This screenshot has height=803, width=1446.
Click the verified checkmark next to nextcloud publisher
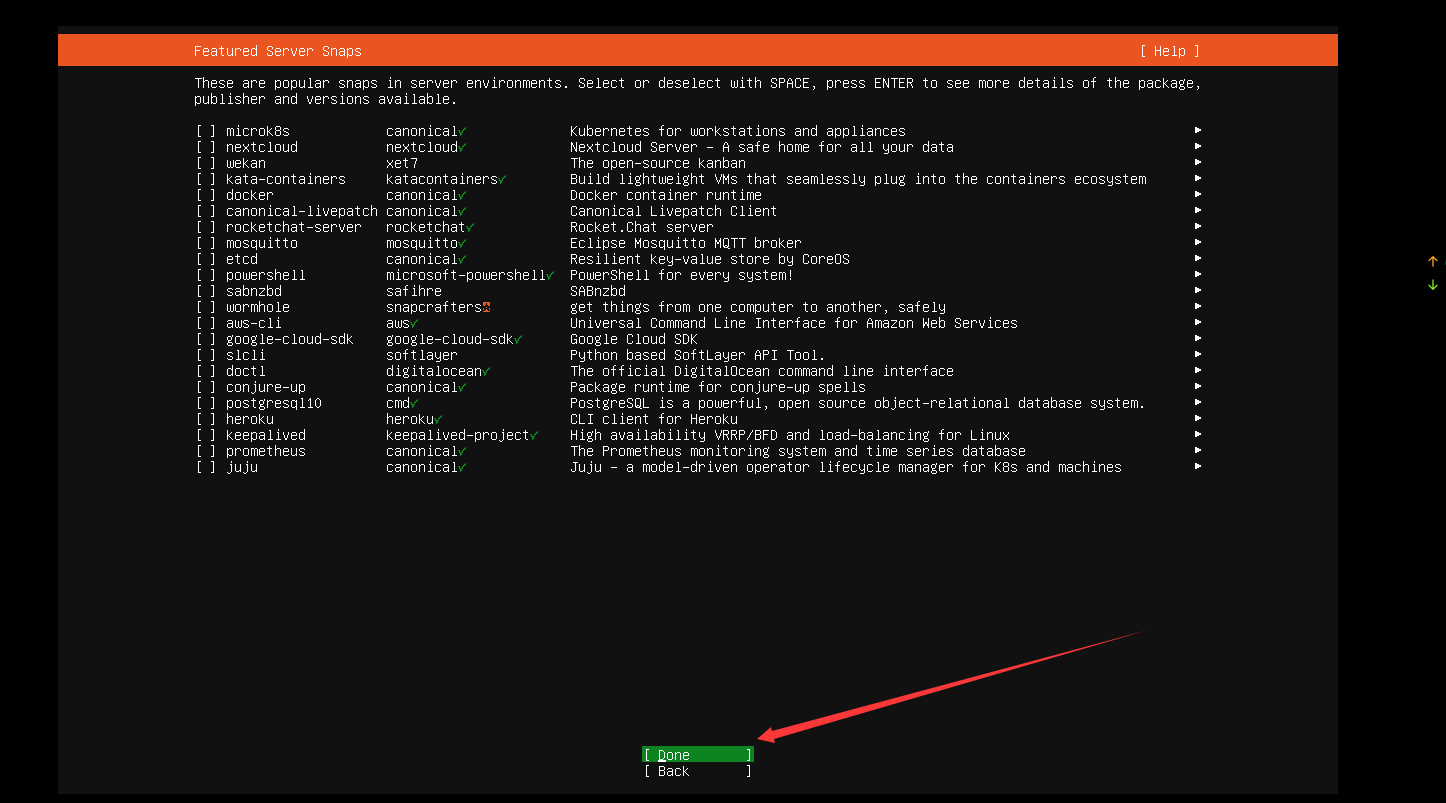(462, 147)
